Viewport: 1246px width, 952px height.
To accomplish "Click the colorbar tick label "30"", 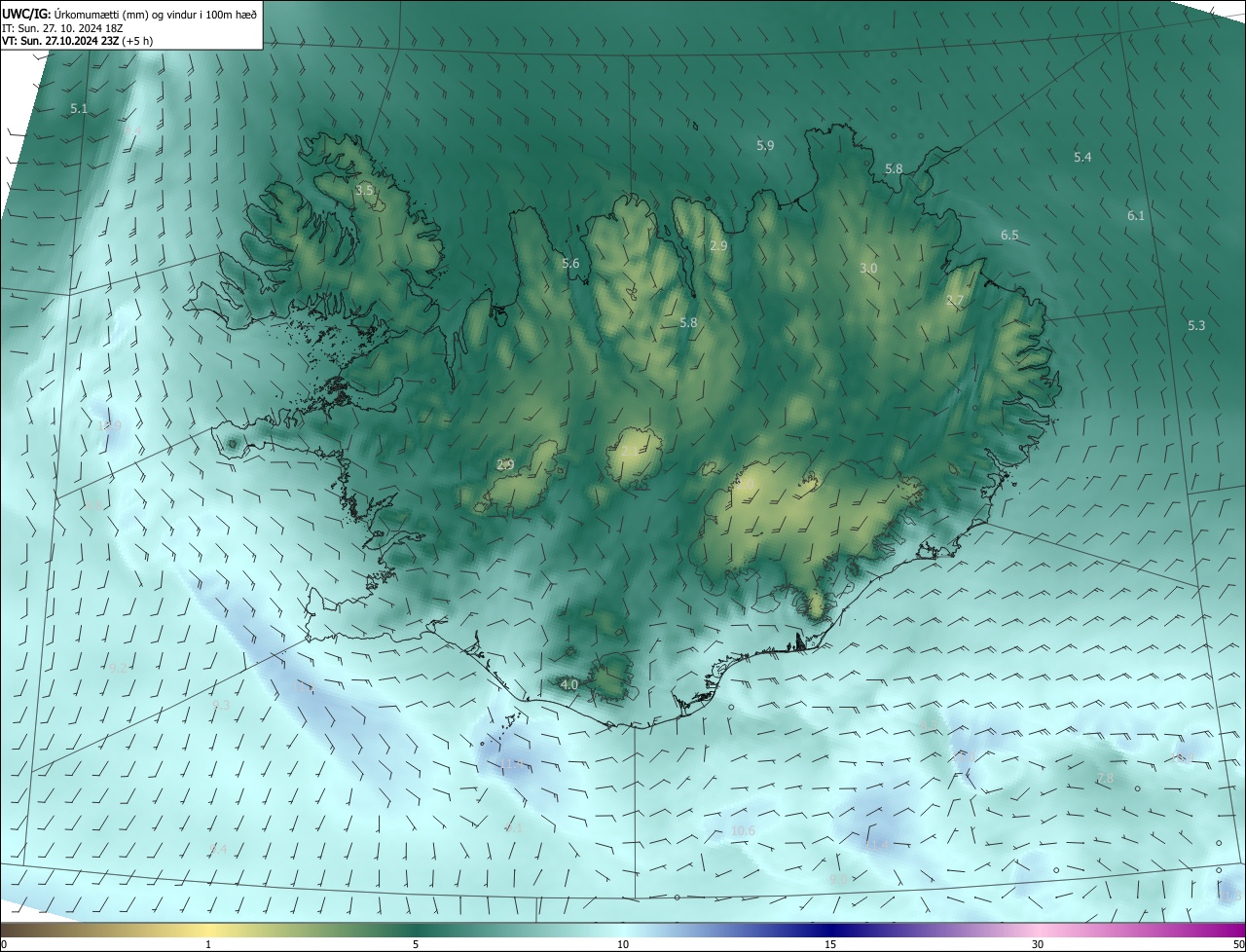I will click(x=1038, y=944).
